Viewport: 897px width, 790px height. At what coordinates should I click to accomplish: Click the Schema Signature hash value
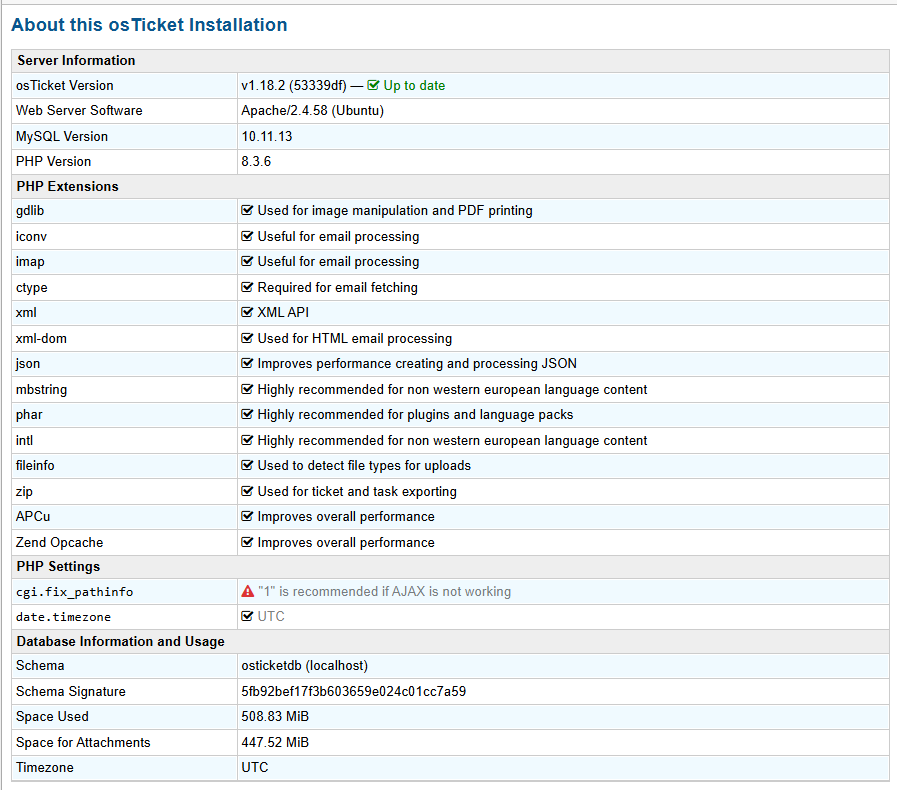353,691
